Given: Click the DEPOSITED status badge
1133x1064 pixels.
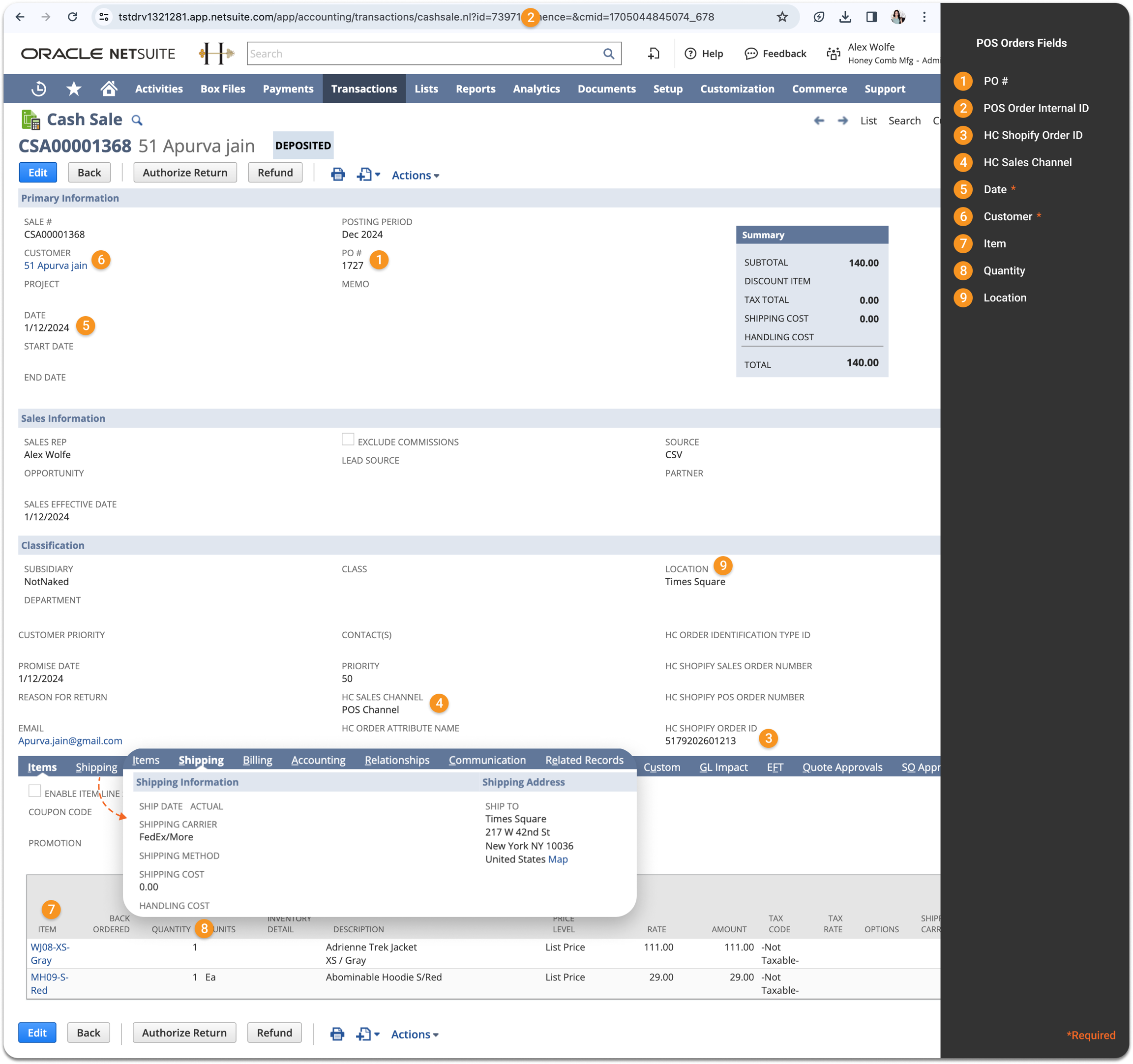Looking at the screenshot, I should [303, 146].
